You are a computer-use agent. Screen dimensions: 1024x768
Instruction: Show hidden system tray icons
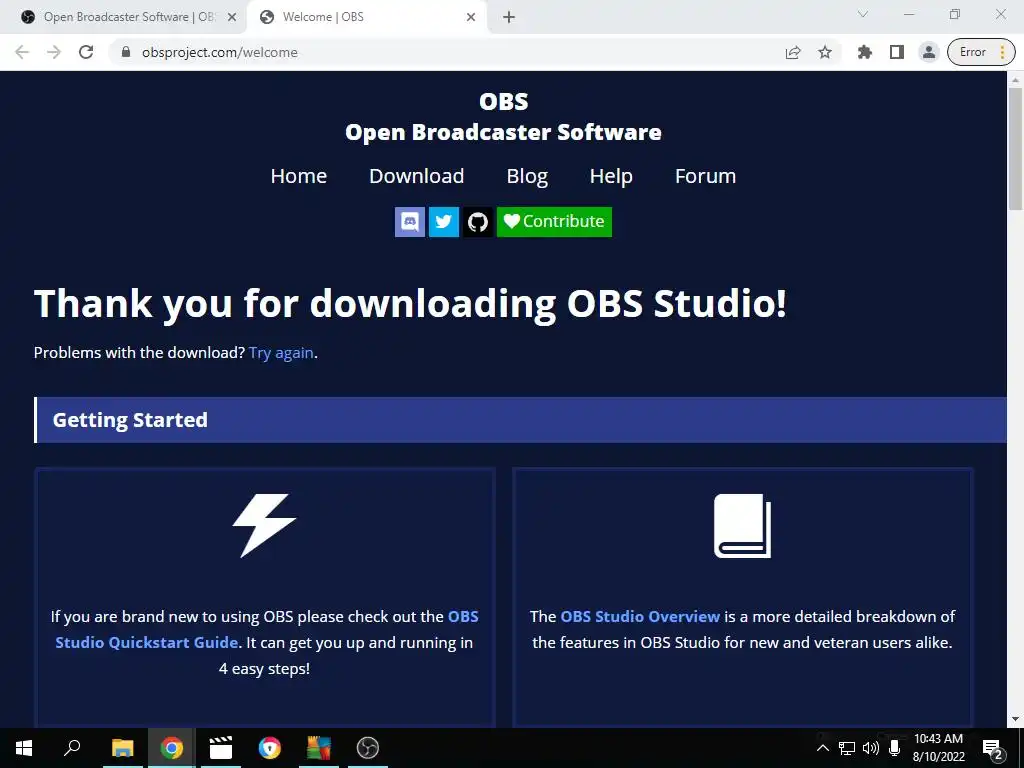point(823,748)
